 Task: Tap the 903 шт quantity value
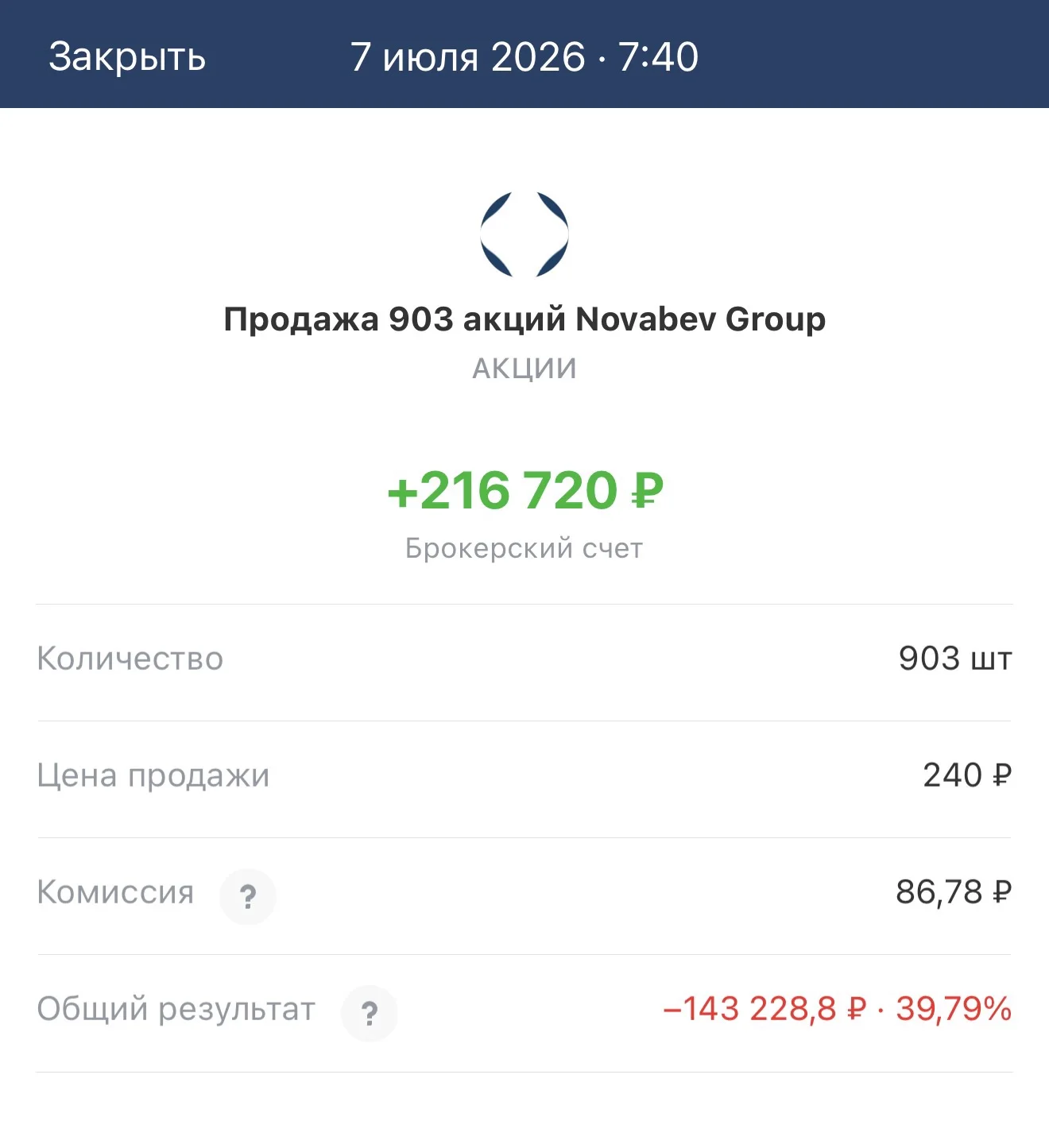[x=955, y=659]
